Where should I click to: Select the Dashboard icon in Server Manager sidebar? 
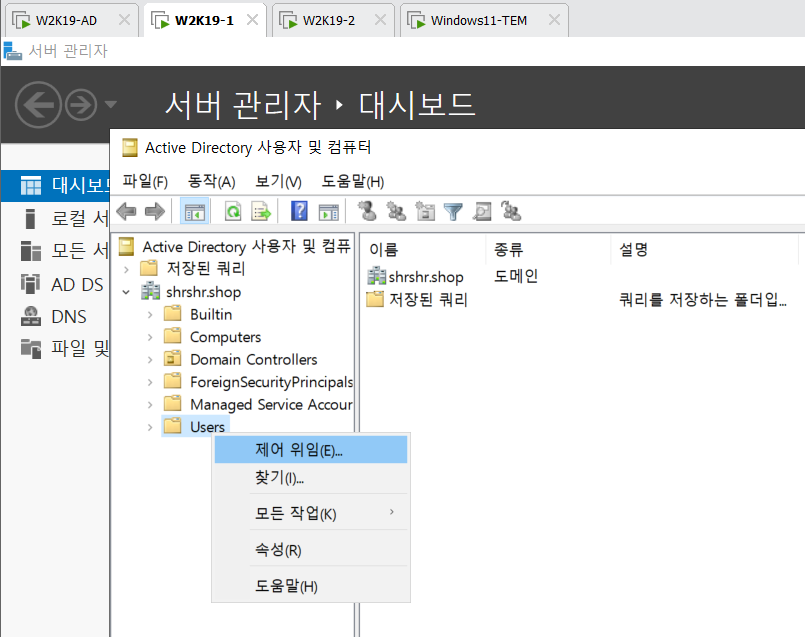30,185
